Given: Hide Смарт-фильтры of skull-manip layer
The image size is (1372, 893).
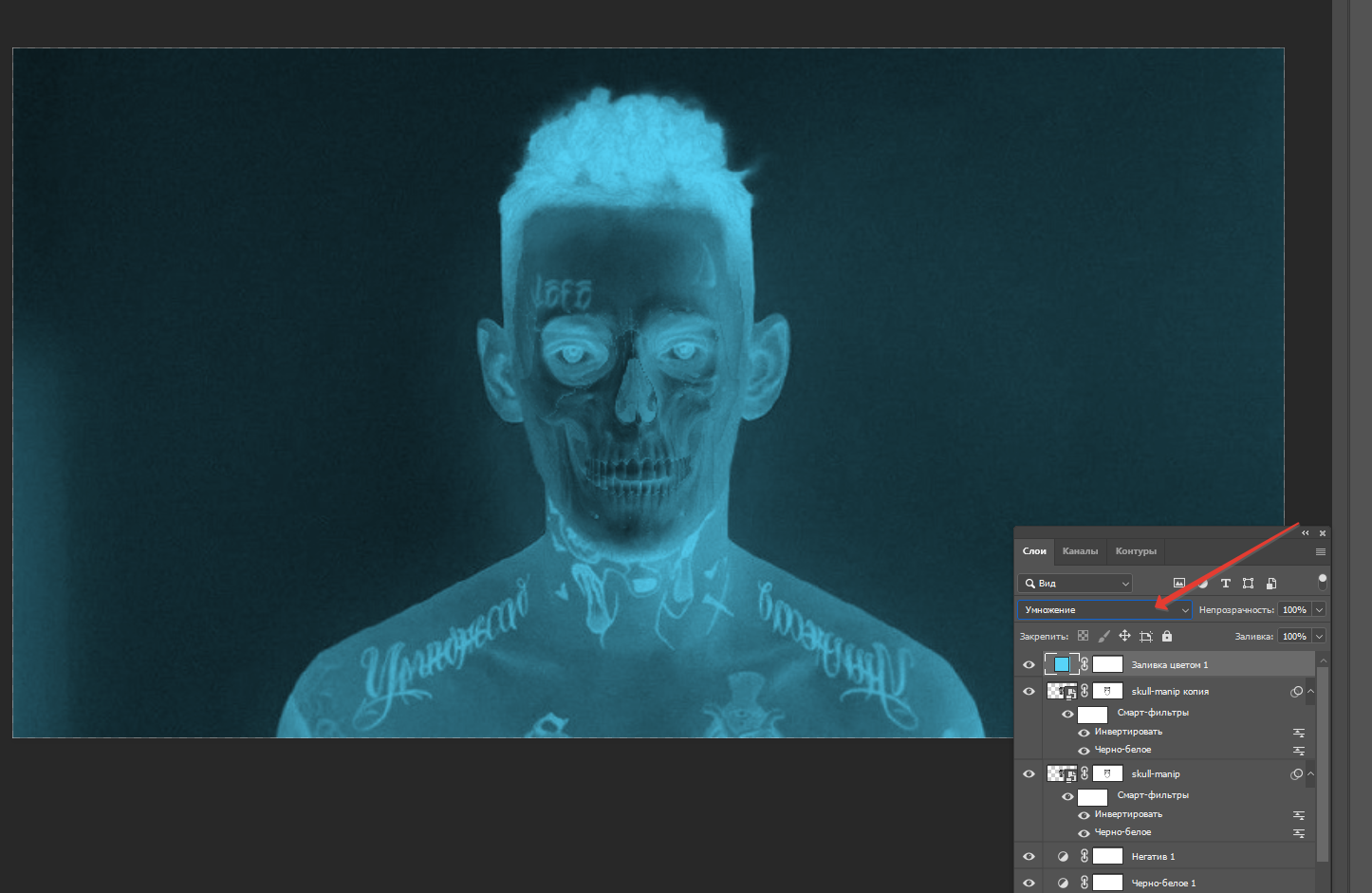Looking at the screenshot, I should point(1067,796).
